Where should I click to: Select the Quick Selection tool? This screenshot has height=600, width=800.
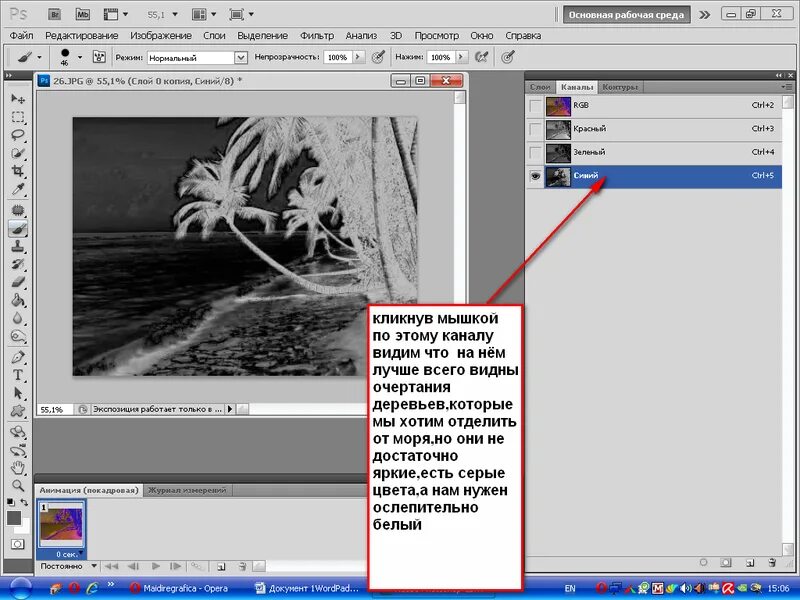click(x=18, y=153)
